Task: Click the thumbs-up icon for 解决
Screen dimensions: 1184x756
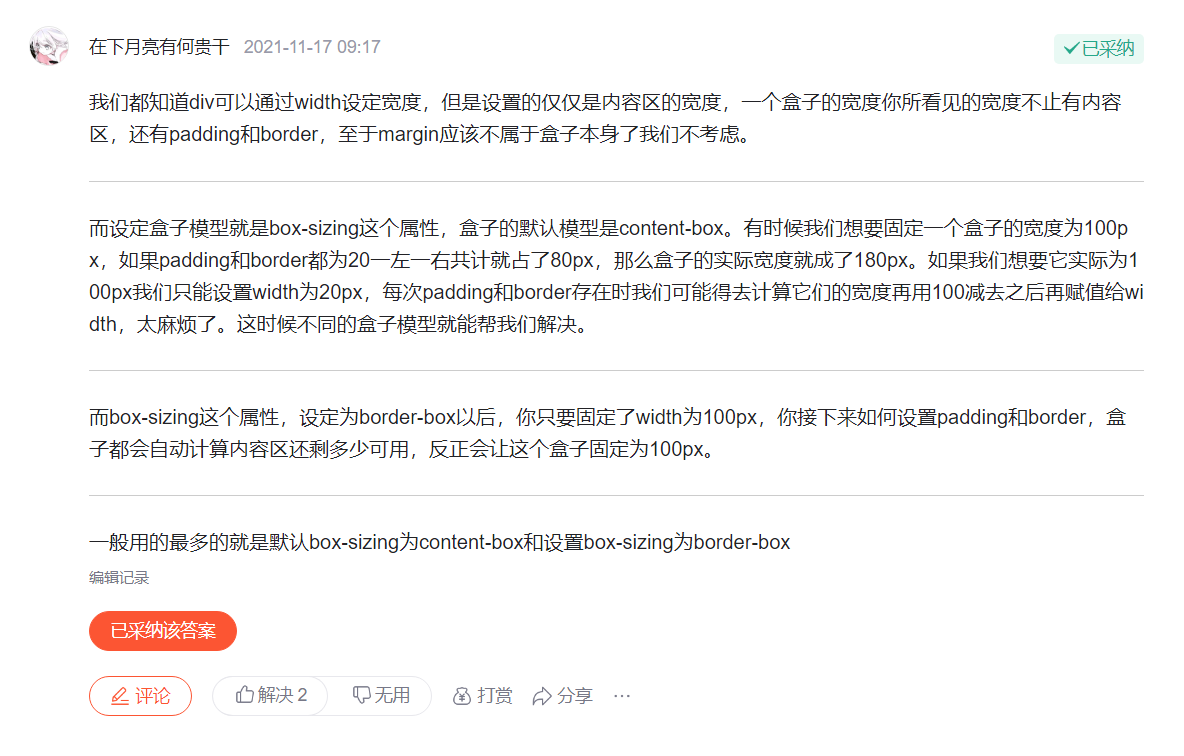Action: click(x=244, y=694)
